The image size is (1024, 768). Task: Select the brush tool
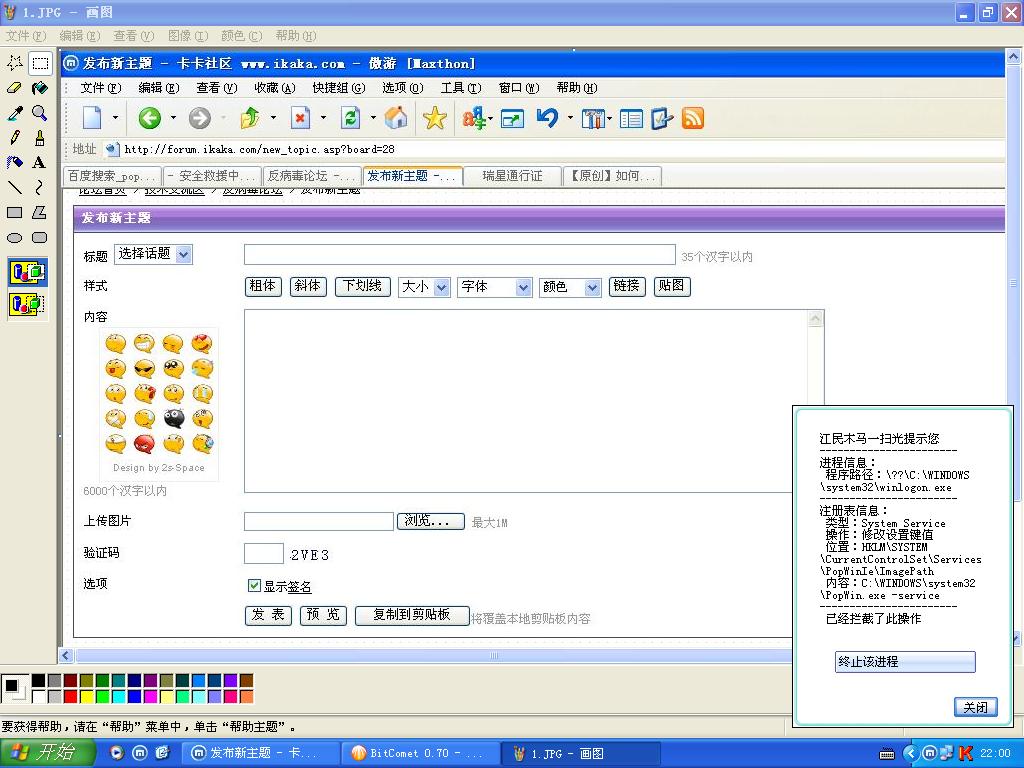(x=40, y=138)
